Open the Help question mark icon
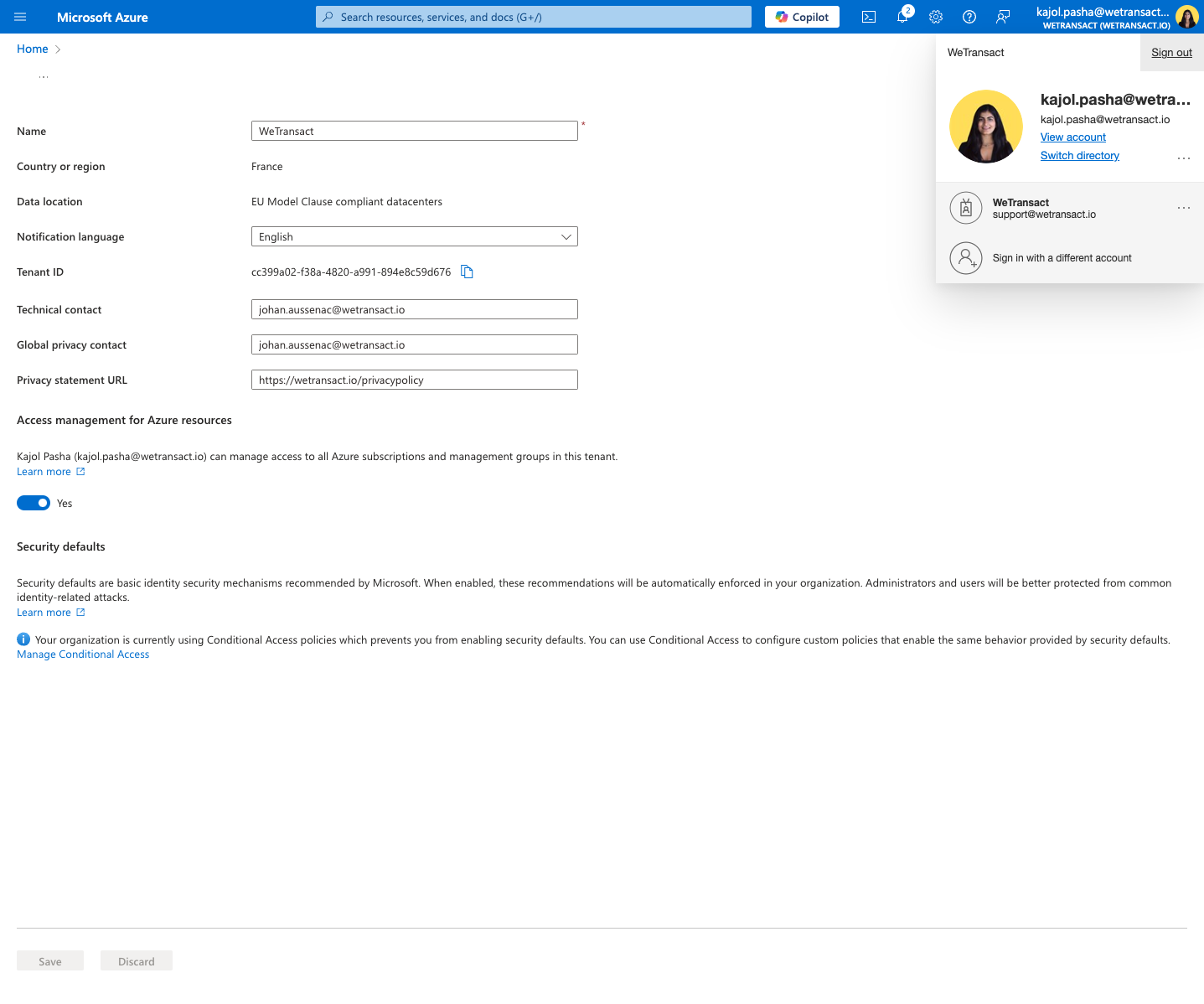The width and height of the screenshot is (1204, 1004). [969, 17]
